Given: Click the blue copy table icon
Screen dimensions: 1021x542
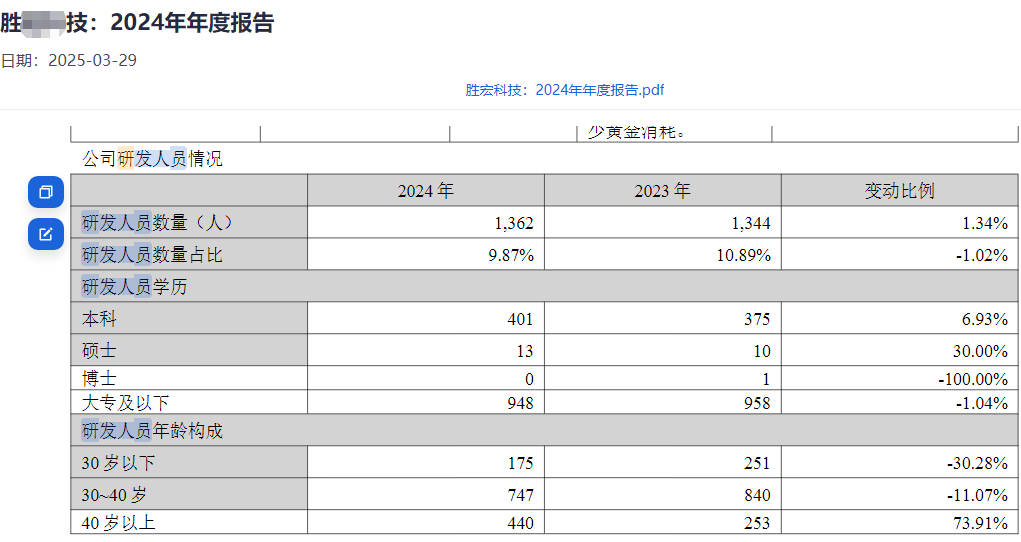Looking at the screenshot, I should [46, 192].
